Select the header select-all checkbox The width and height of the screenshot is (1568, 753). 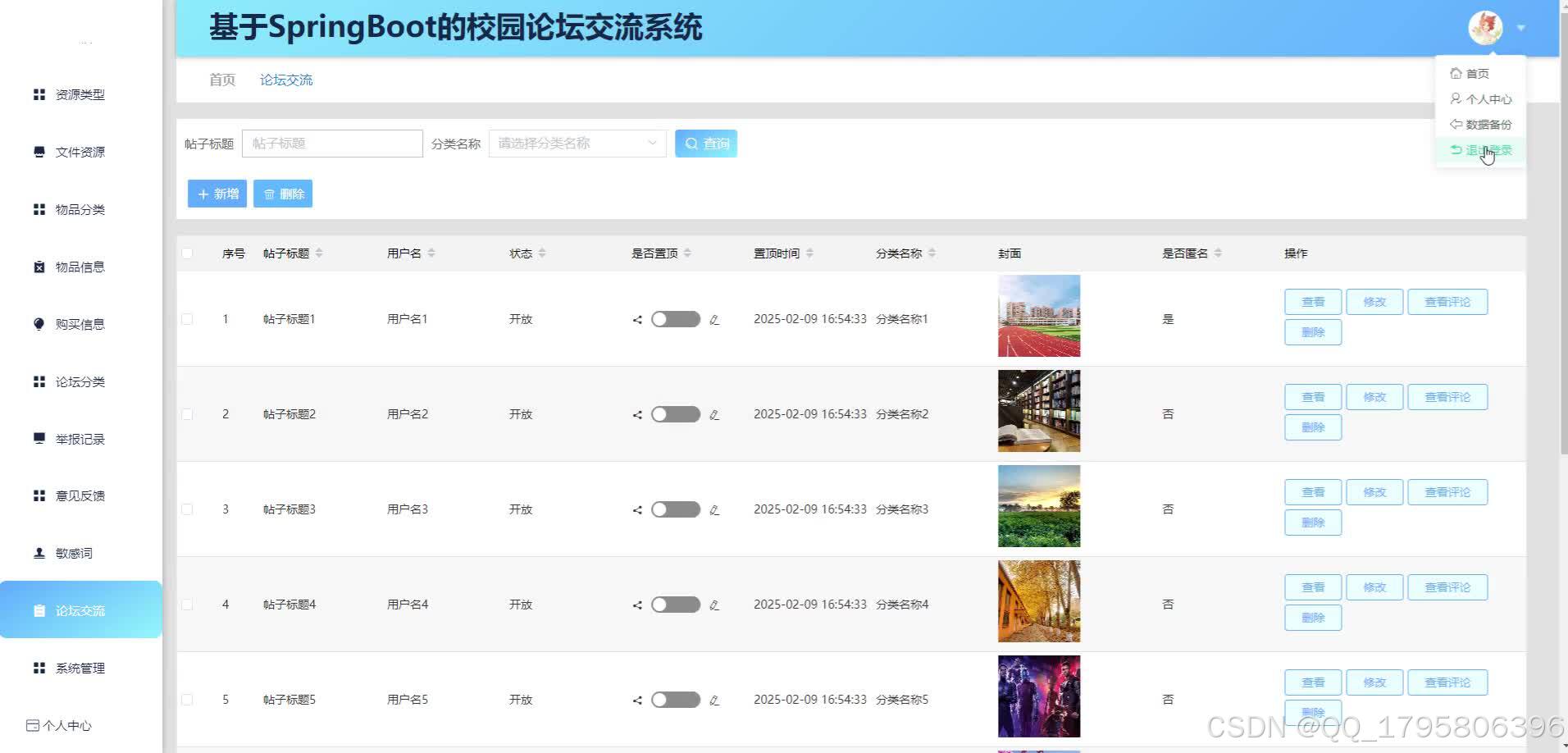[186, 253]
